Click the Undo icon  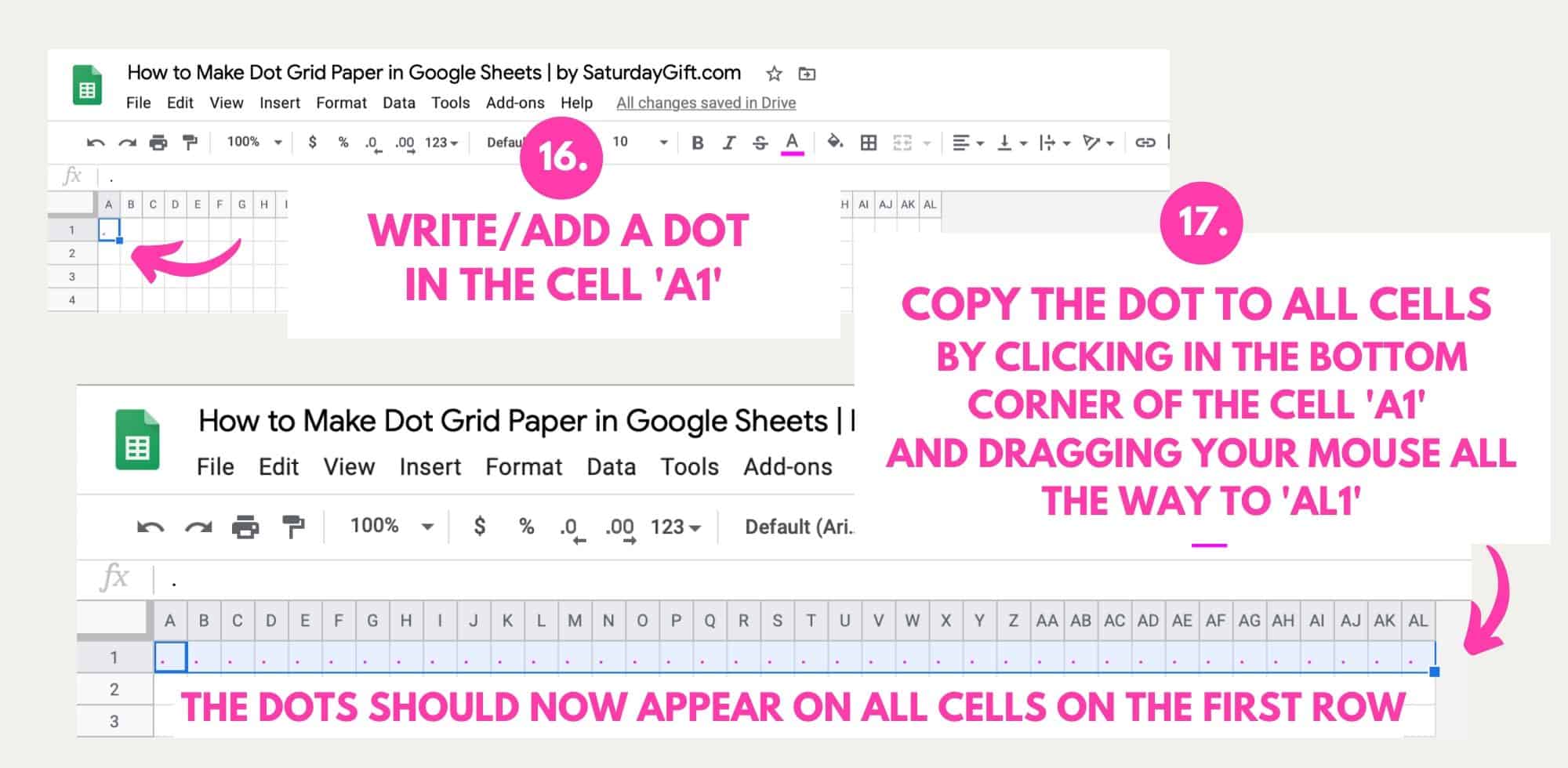[x=94, y=143]
